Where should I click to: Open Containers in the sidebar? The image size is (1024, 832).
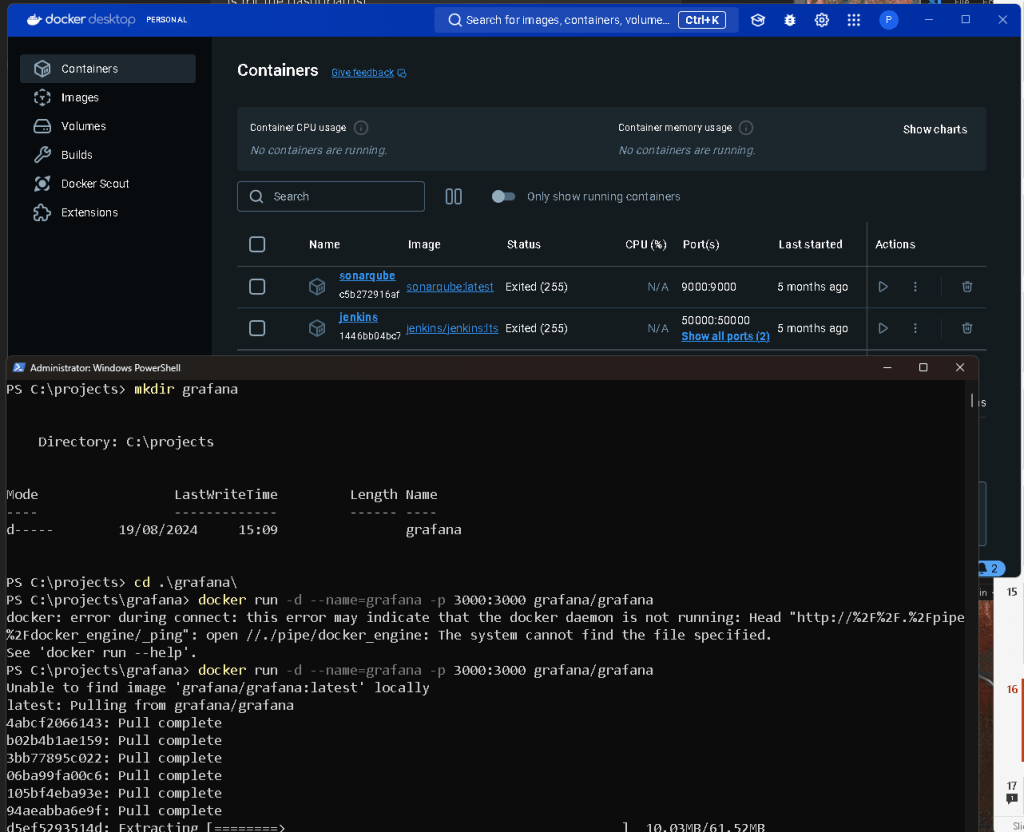pos(108,69)
